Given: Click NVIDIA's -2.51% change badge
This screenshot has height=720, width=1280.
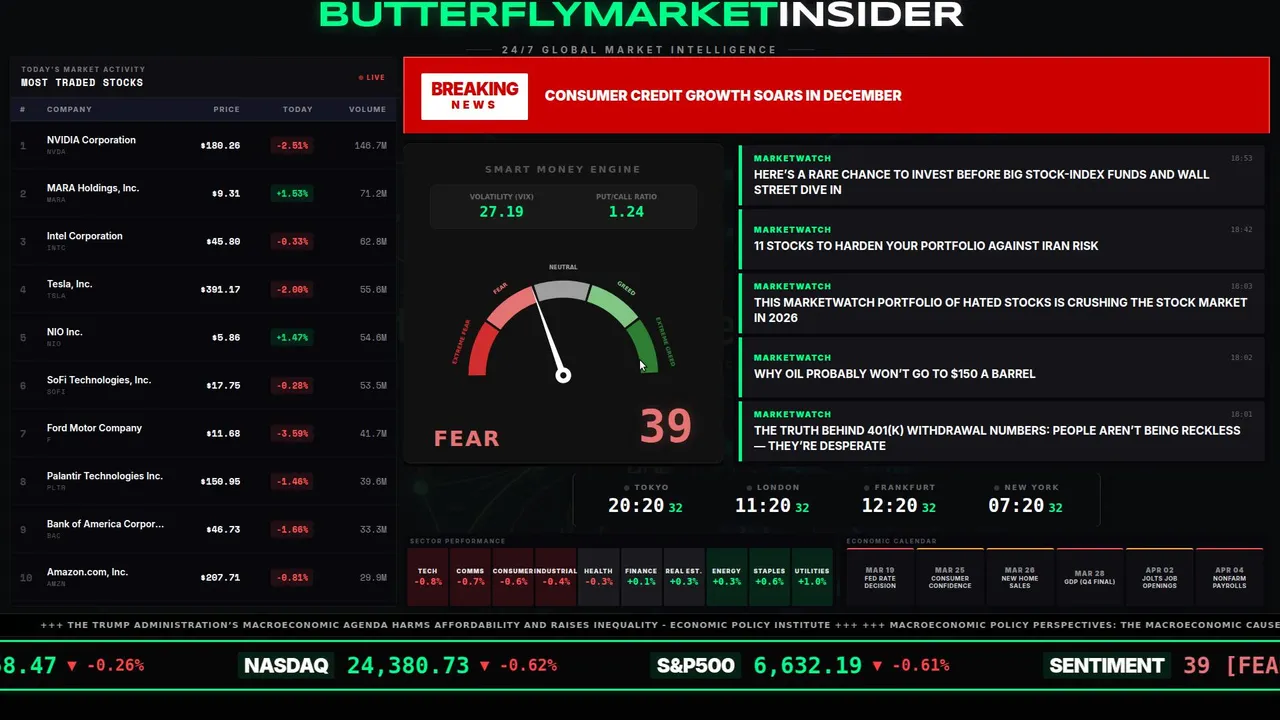Looking at the screenshot, I should click(293, 145).
